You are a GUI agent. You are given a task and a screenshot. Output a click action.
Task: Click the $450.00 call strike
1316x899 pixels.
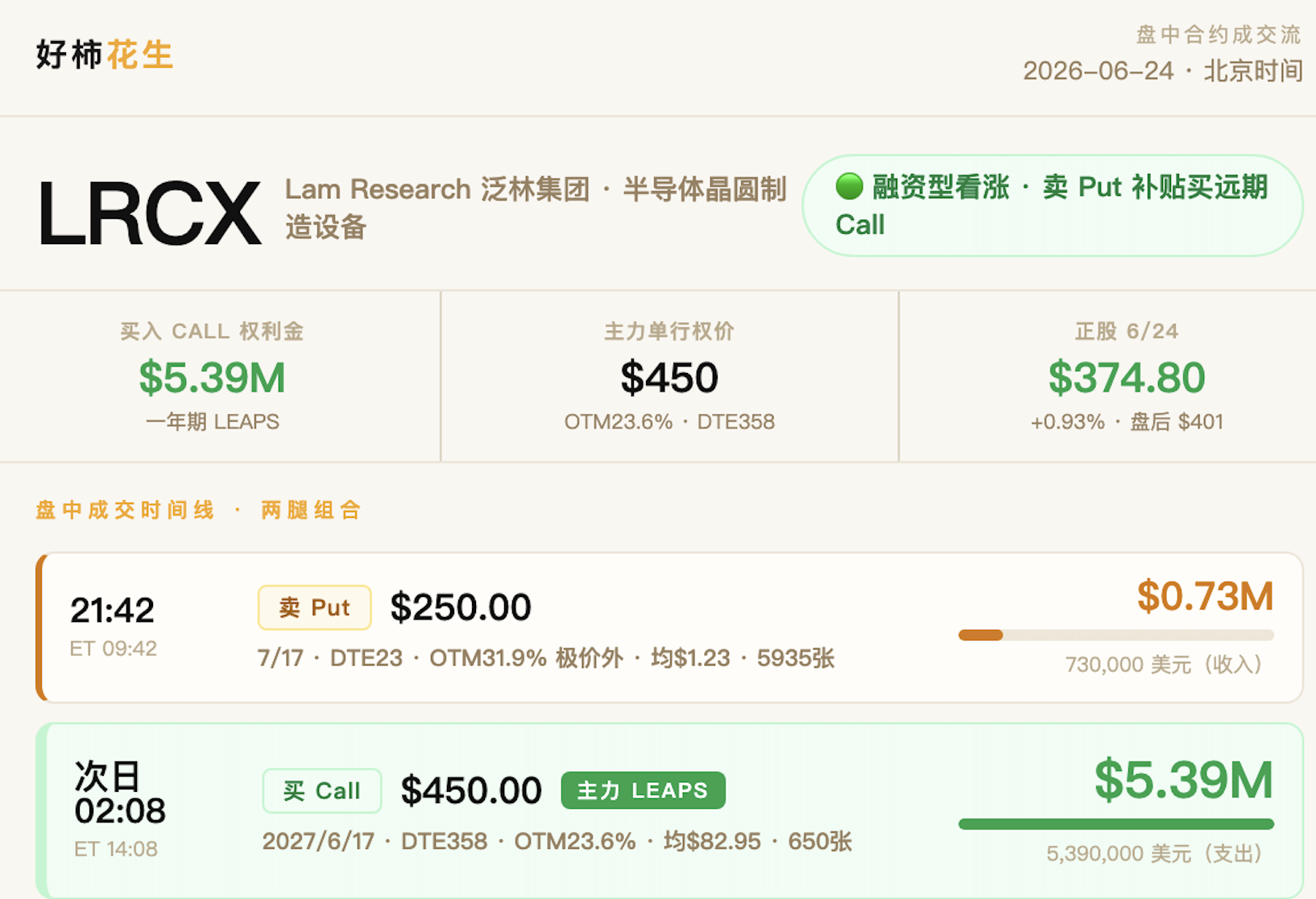pos(471,791)
